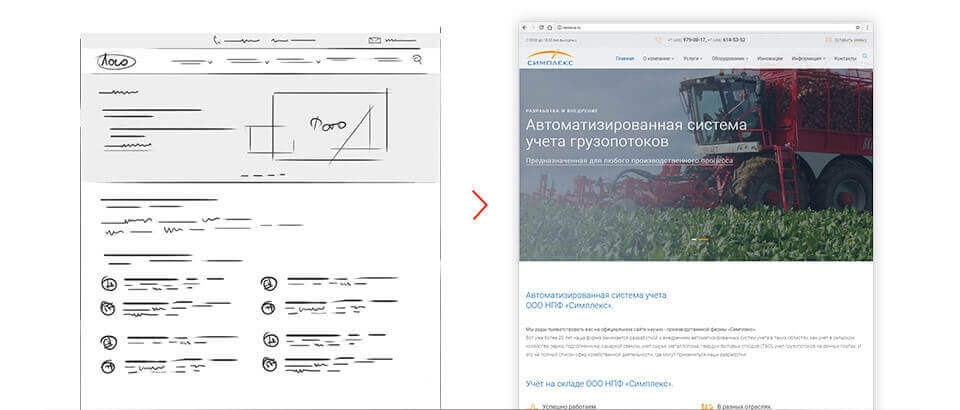Screen dimensions: 960x410
Task: Select the white slider indicator in hero
Action: (694, 239)
